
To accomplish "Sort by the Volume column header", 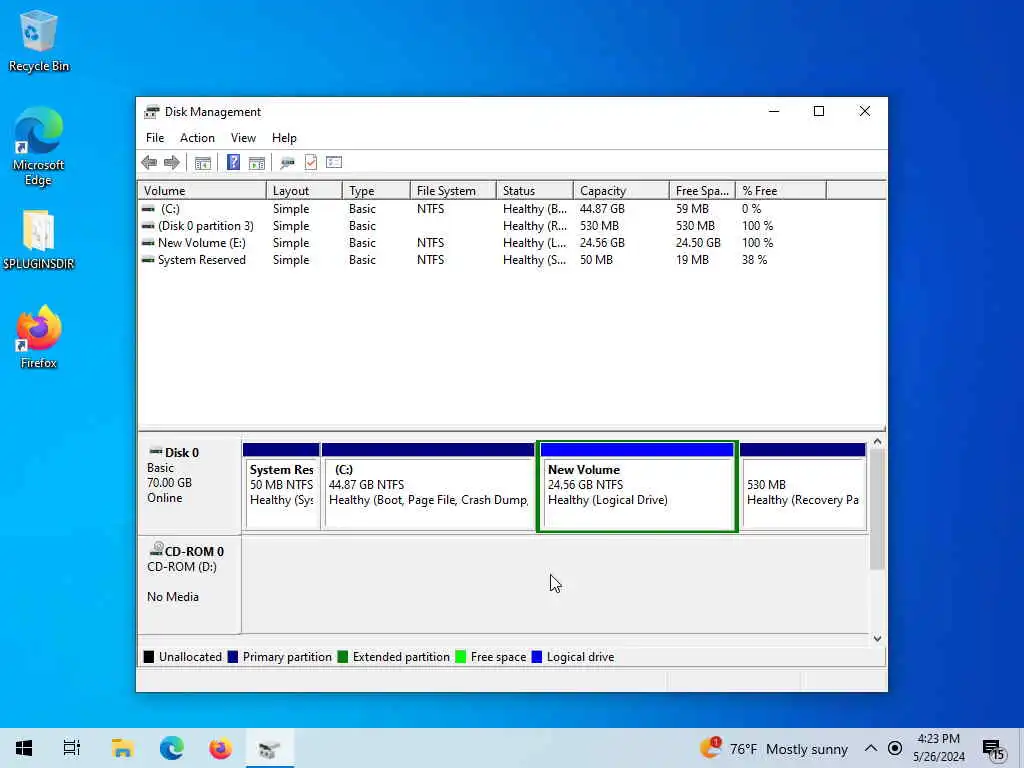I will [202, 191].
